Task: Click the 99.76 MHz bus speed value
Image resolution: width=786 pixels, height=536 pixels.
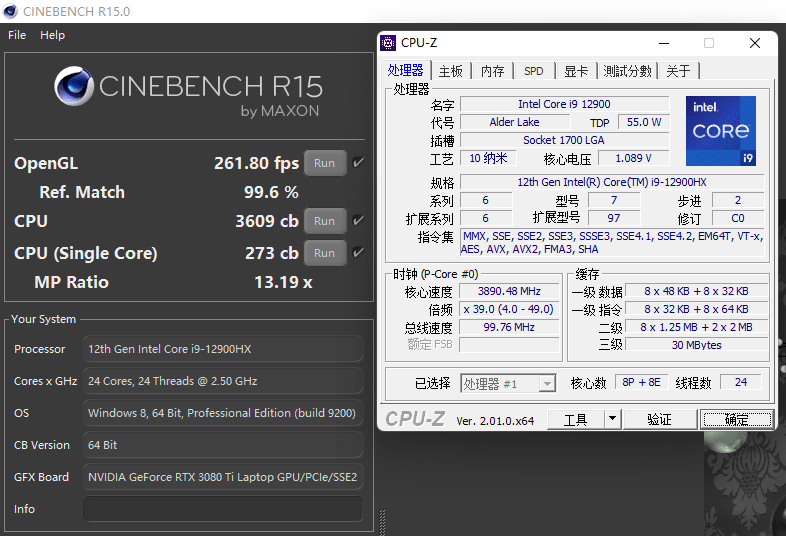Action: point(509,327)
